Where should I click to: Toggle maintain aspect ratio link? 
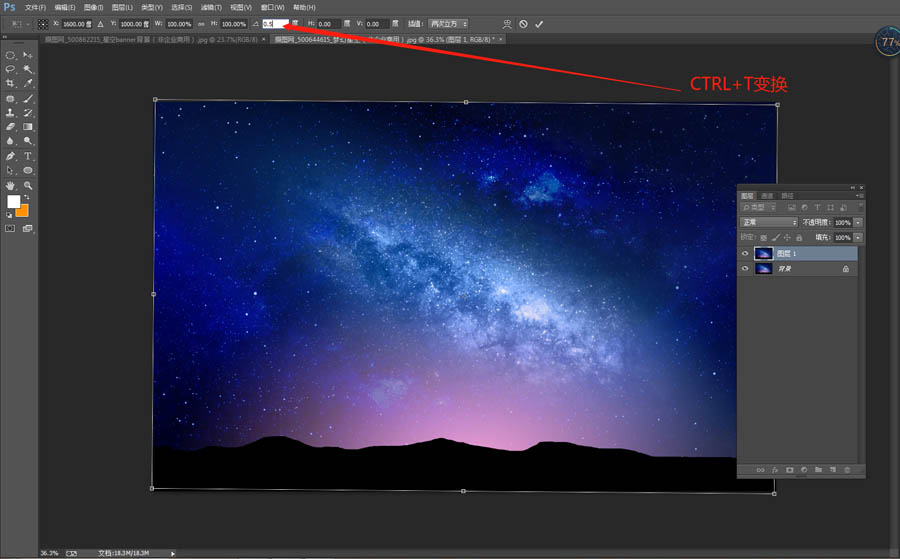[x=201, y=24]
